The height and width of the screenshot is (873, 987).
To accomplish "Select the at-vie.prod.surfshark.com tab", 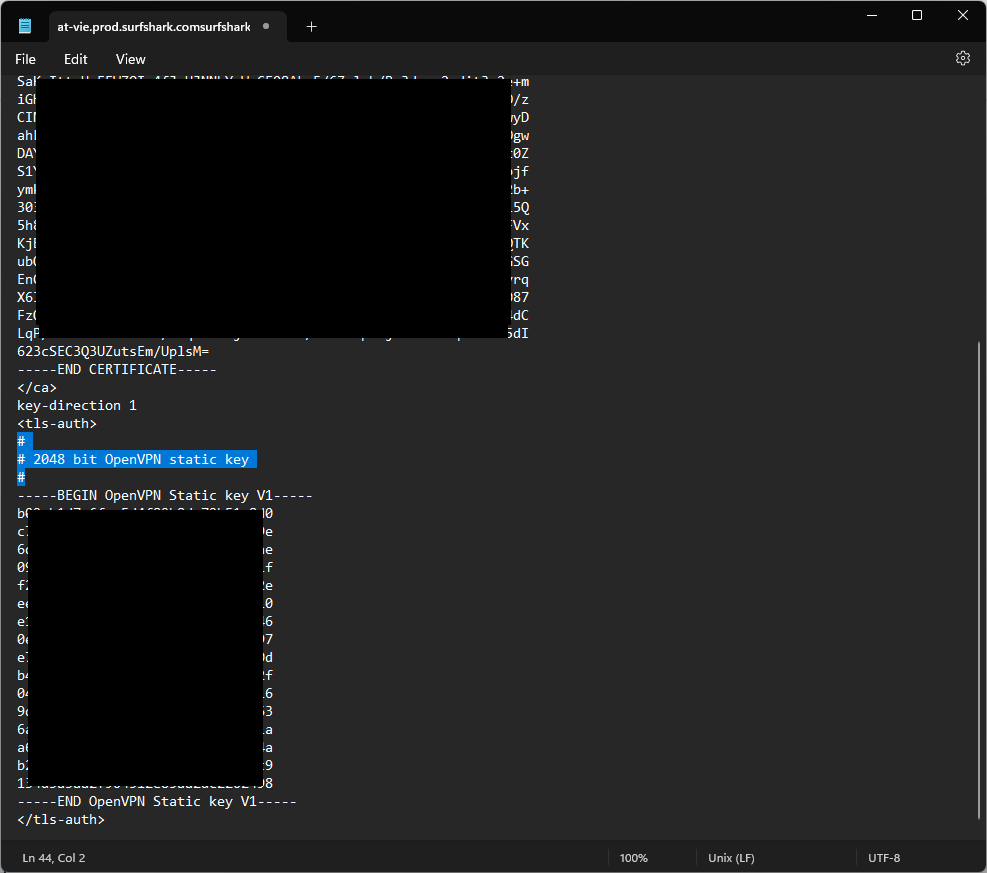I will (154, 27).
